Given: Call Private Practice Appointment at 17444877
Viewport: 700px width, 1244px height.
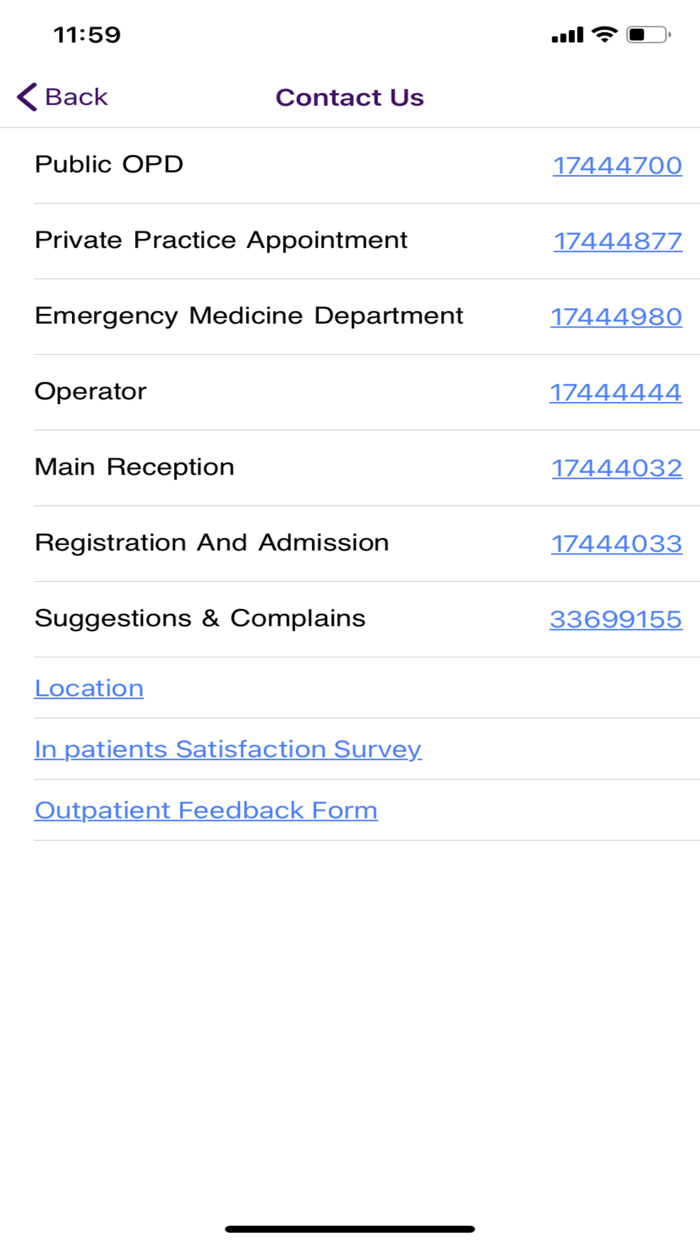Looking at the screenshot, I should click(x=616, y=241).
